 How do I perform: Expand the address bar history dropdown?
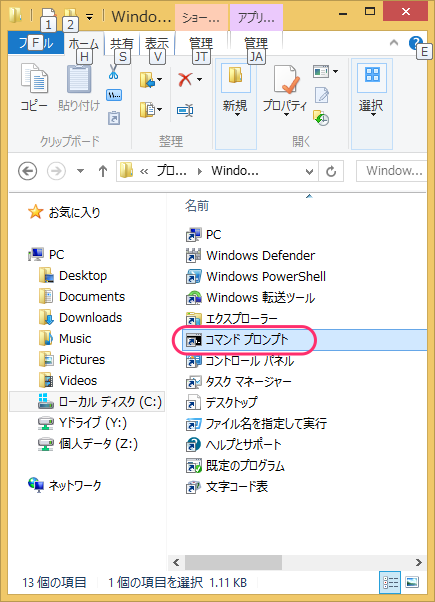309,171
